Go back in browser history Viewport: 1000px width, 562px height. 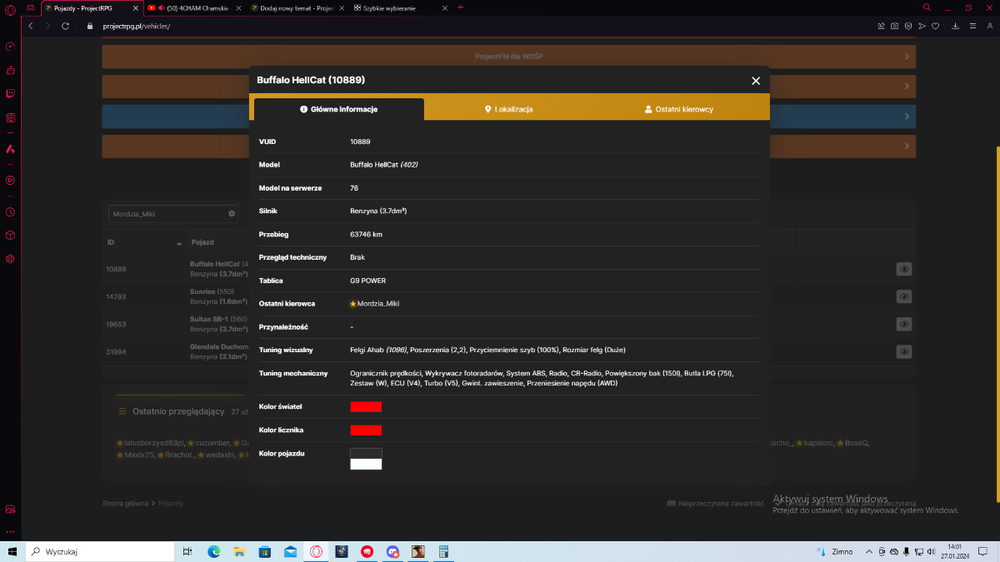pyautogui.click(x=31, y=26)
